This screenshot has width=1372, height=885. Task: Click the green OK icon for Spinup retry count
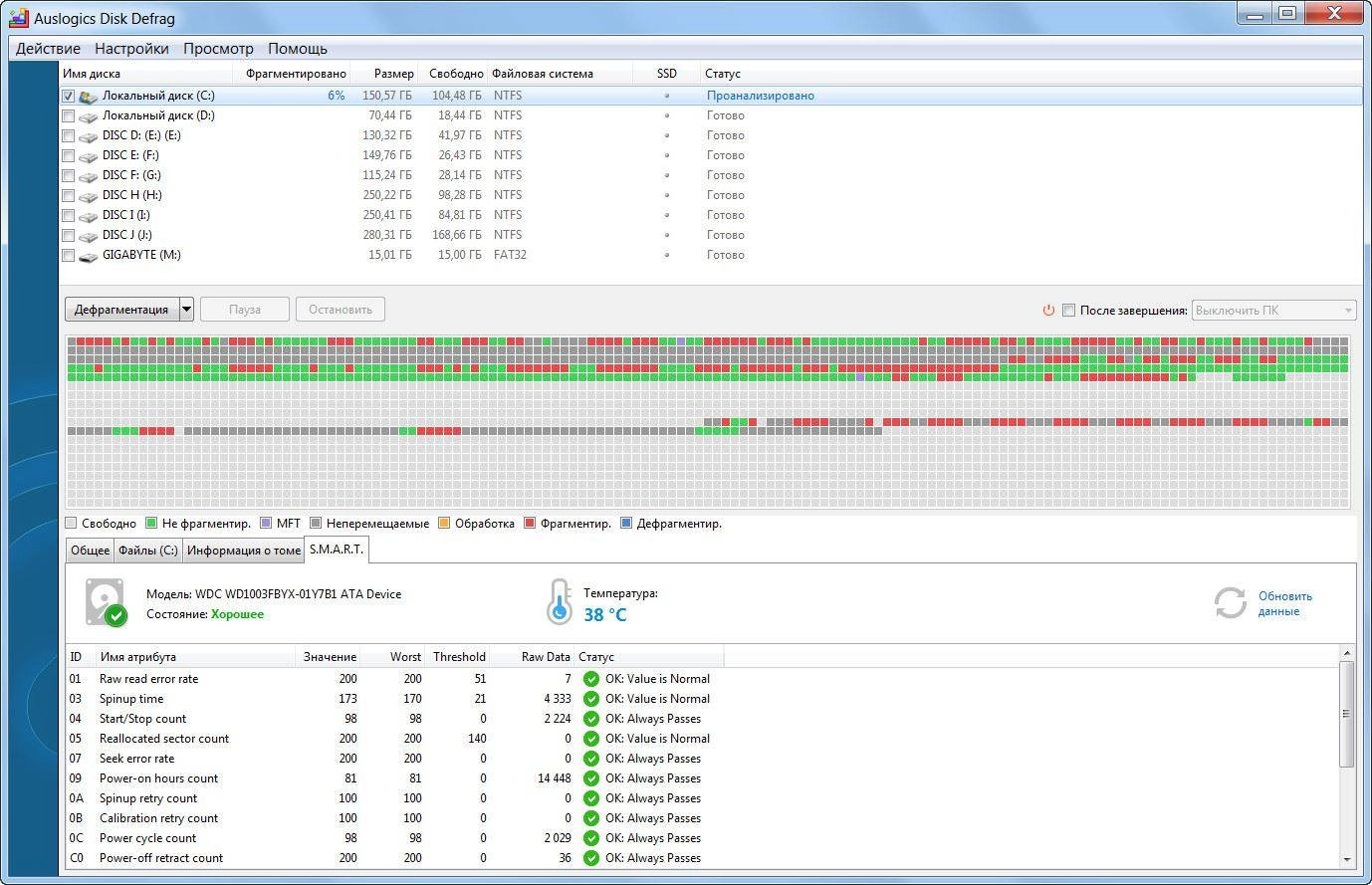point(591,798)
